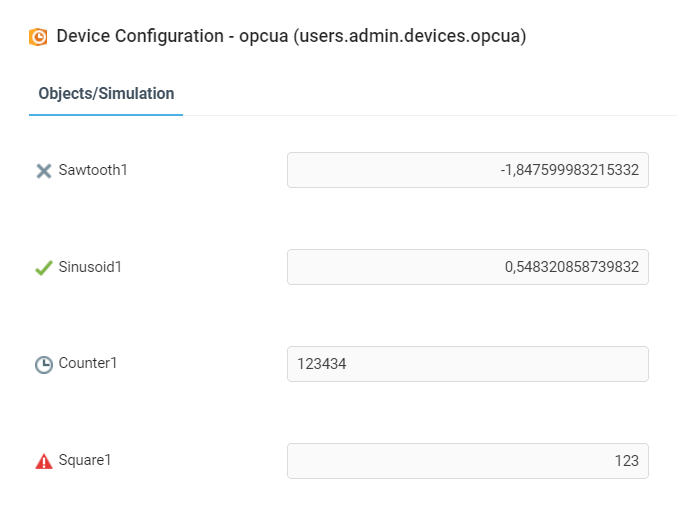This screenshot has width=677, height=519.
Task: Click the red warning triangle beside Square1
Action: point(44,462)
